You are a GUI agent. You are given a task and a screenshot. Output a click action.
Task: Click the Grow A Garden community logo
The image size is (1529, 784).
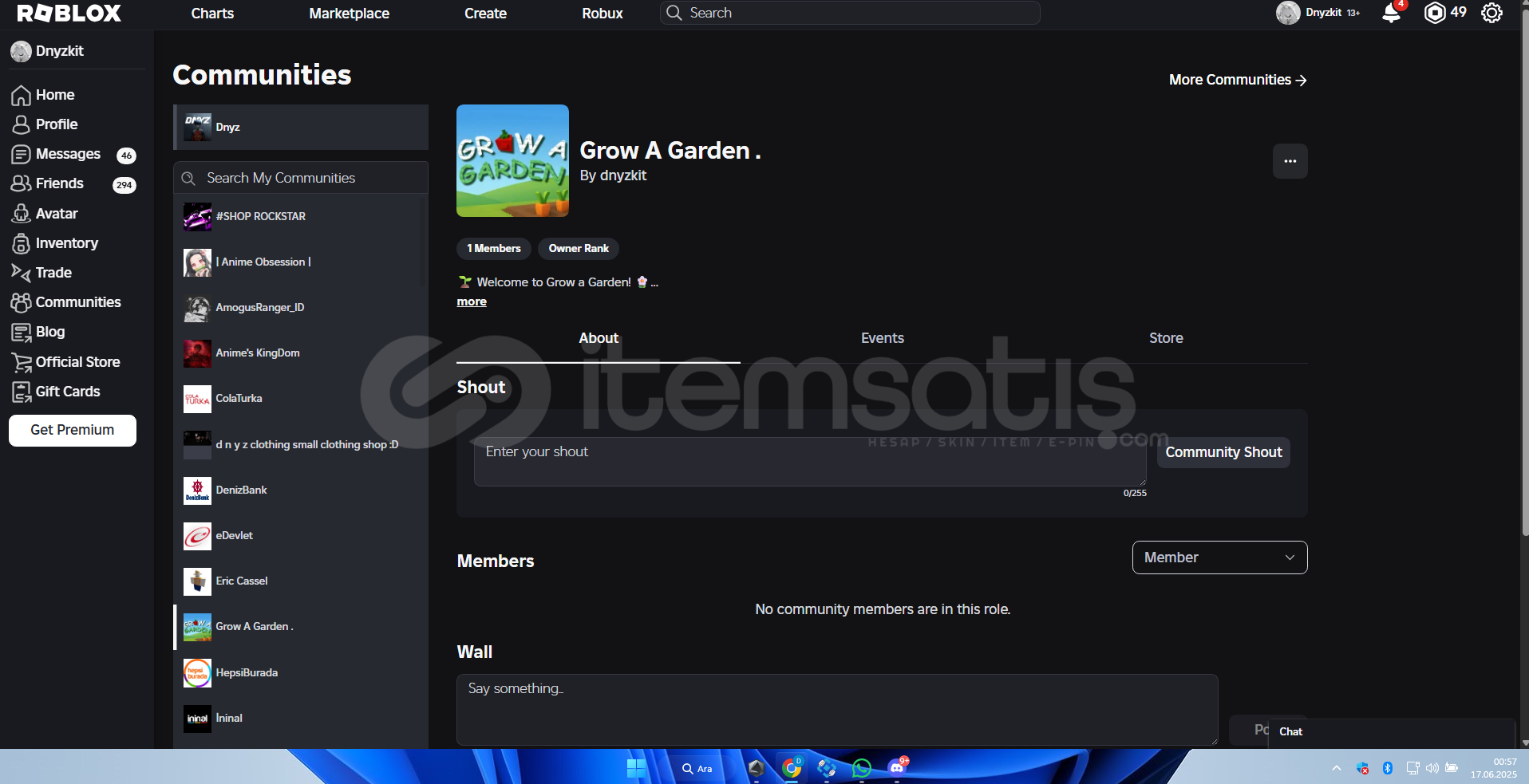pos(512,160)
